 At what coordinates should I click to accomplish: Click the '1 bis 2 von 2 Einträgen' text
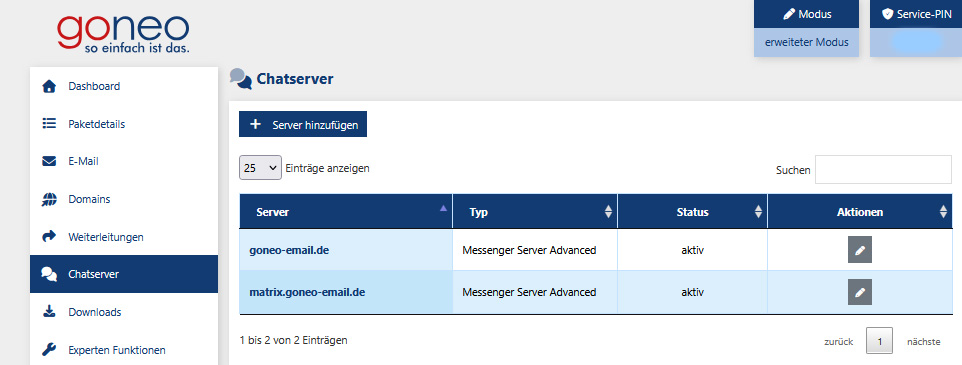pos(293,339)
